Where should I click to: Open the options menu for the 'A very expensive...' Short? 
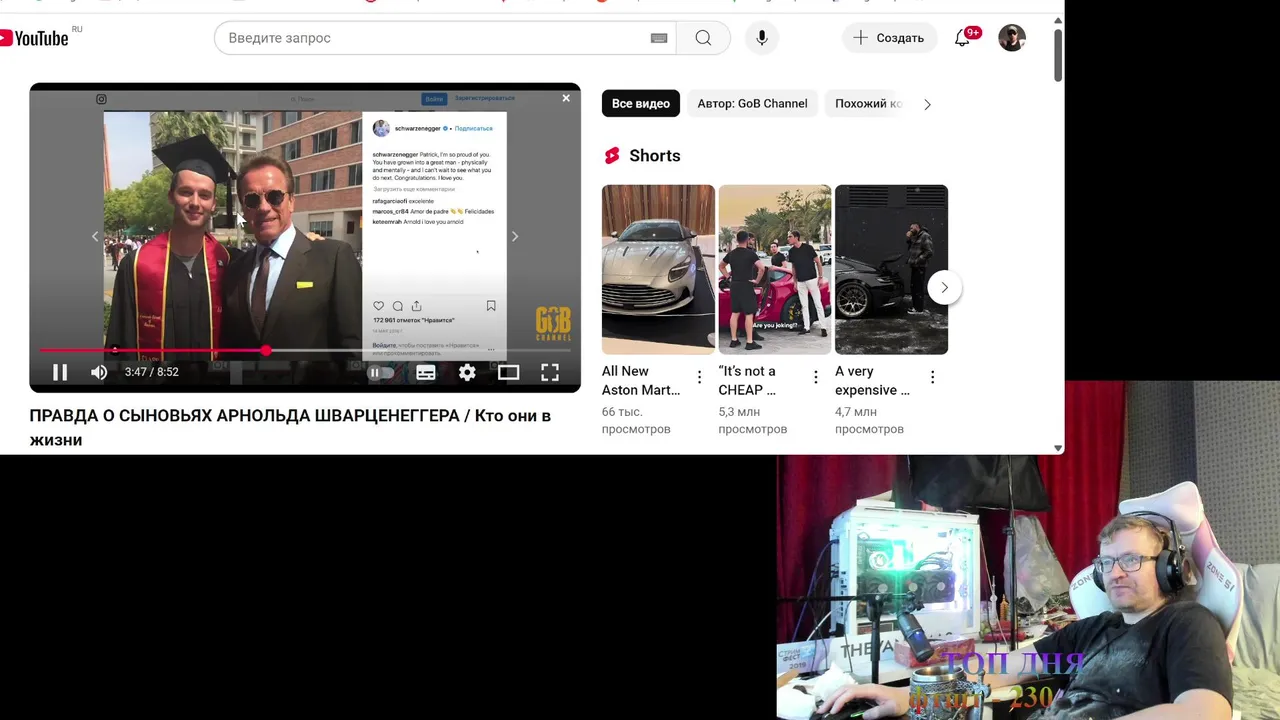point(932,377)
